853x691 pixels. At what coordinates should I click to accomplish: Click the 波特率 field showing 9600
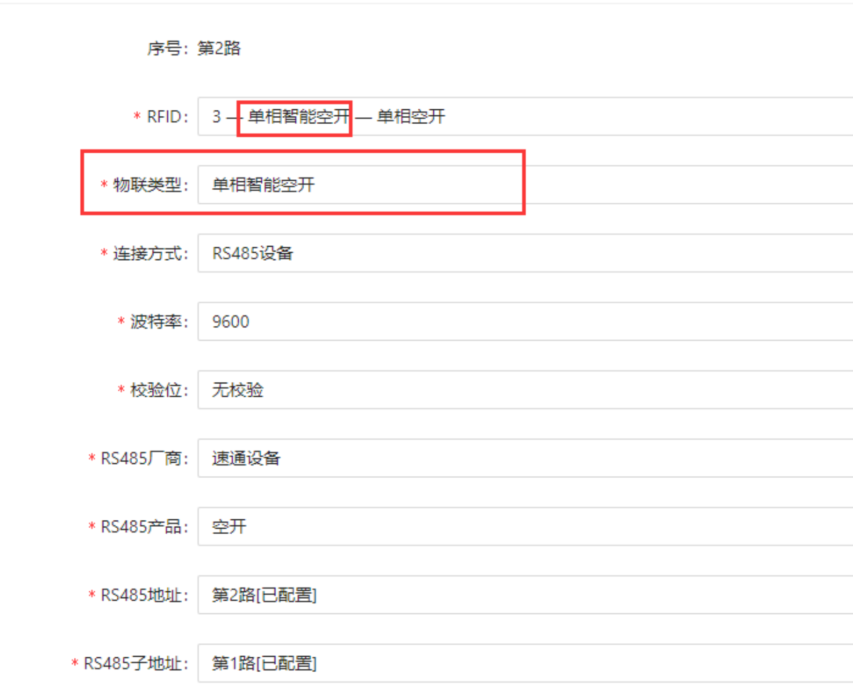point(524,321)
